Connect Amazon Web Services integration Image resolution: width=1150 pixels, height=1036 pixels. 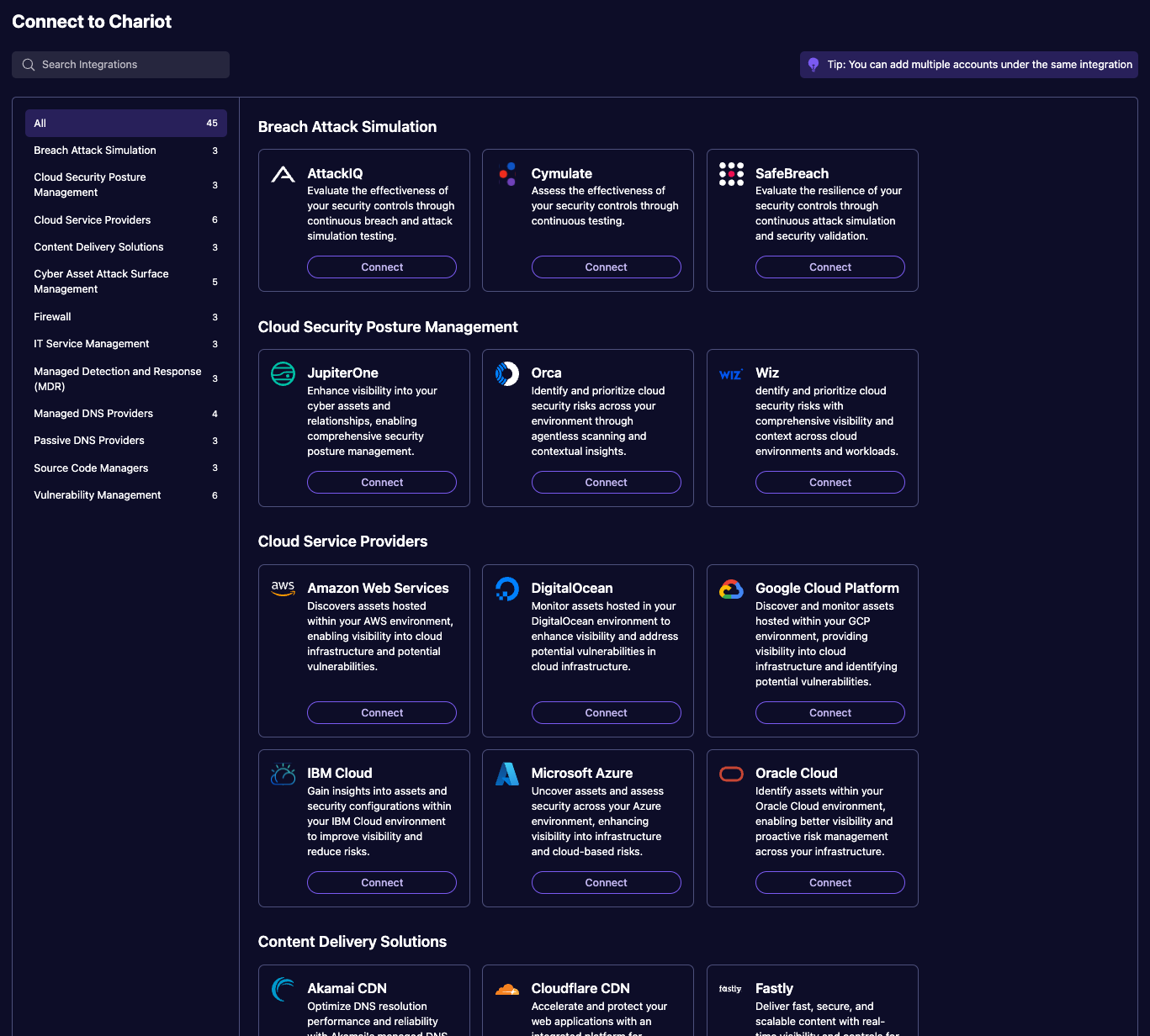tap(382, 713)
